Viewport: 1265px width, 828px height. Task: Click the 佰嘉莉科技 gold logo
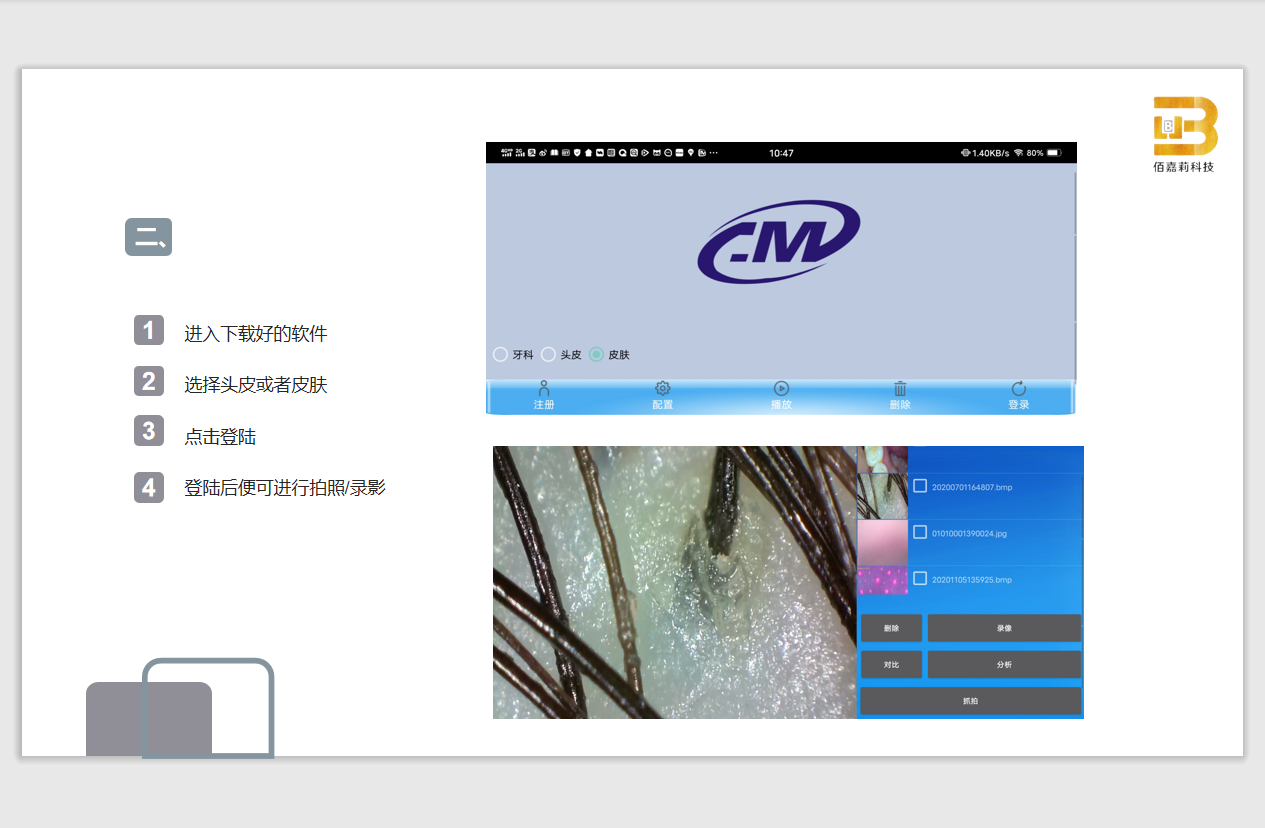[x=1184, y=134]
